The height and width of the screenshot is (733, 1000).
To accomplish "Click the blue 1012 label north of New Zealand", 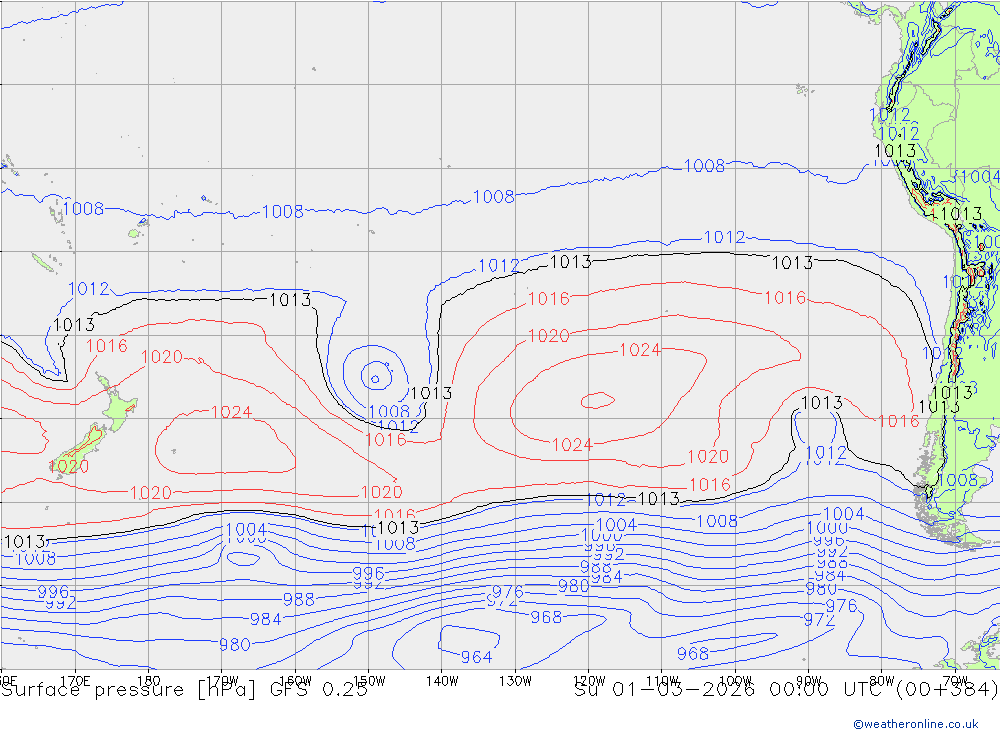I will pyautogui.click(x=89, y=289).
